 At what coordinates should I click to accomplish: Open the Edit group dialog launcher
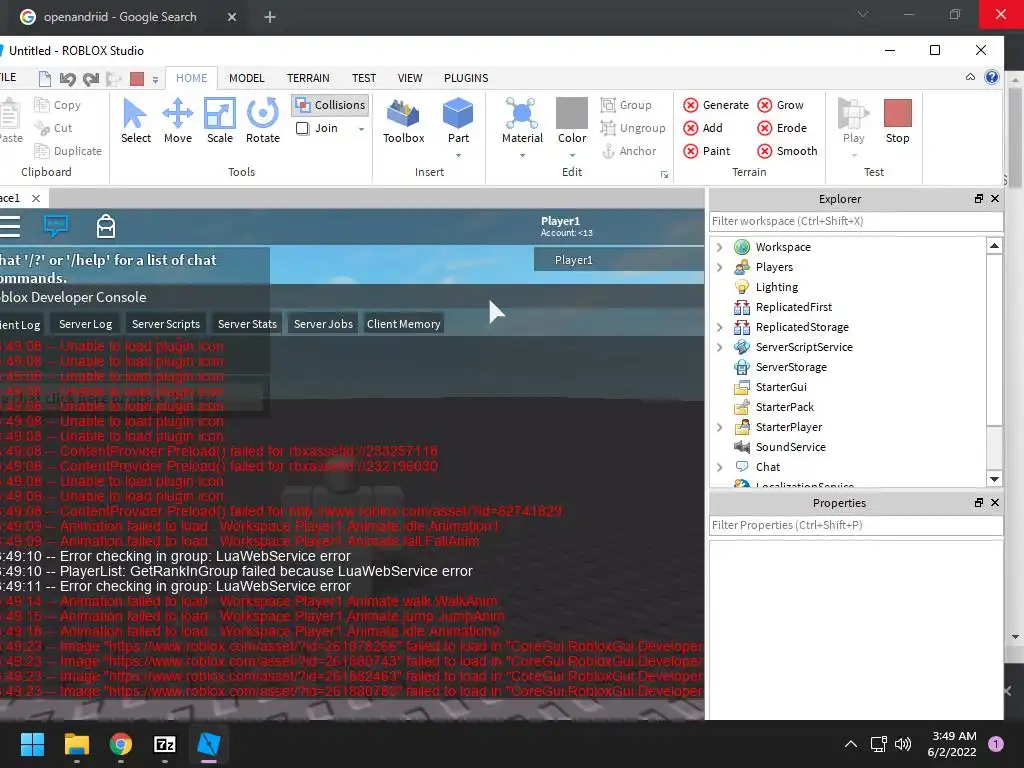click(664, 174)
